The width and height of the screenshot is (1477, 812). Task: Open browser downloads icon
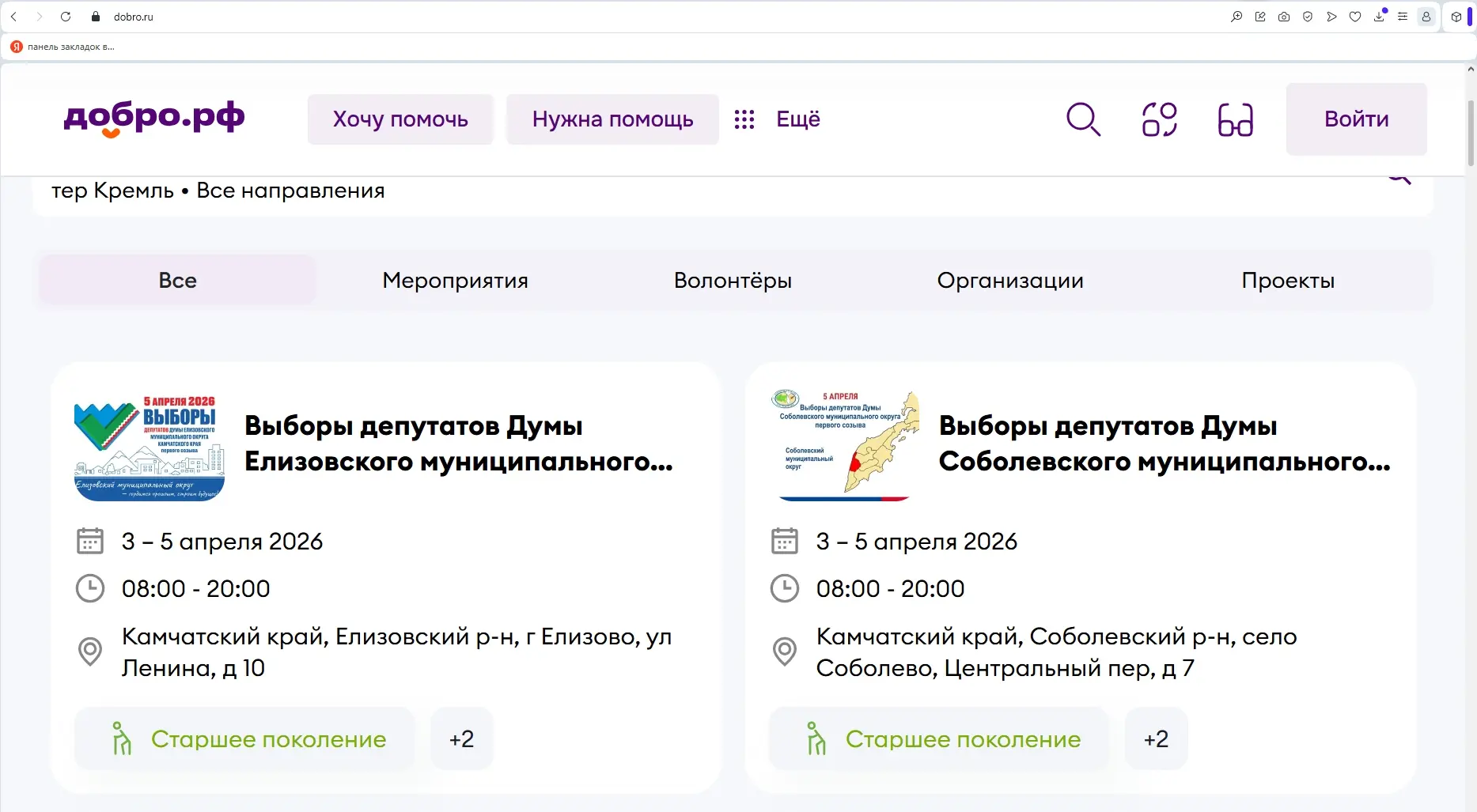(x=1379, y=17)
